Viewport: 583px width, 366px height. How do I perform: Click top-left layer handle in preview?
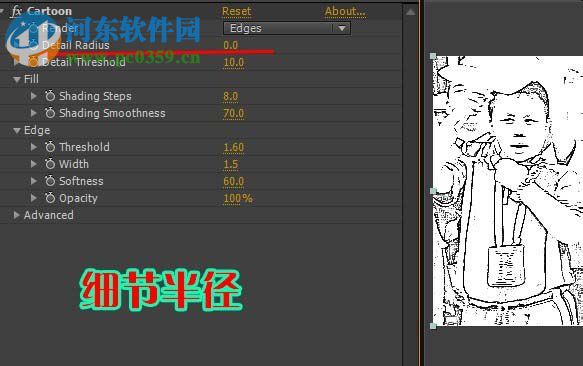click(433, 56)
